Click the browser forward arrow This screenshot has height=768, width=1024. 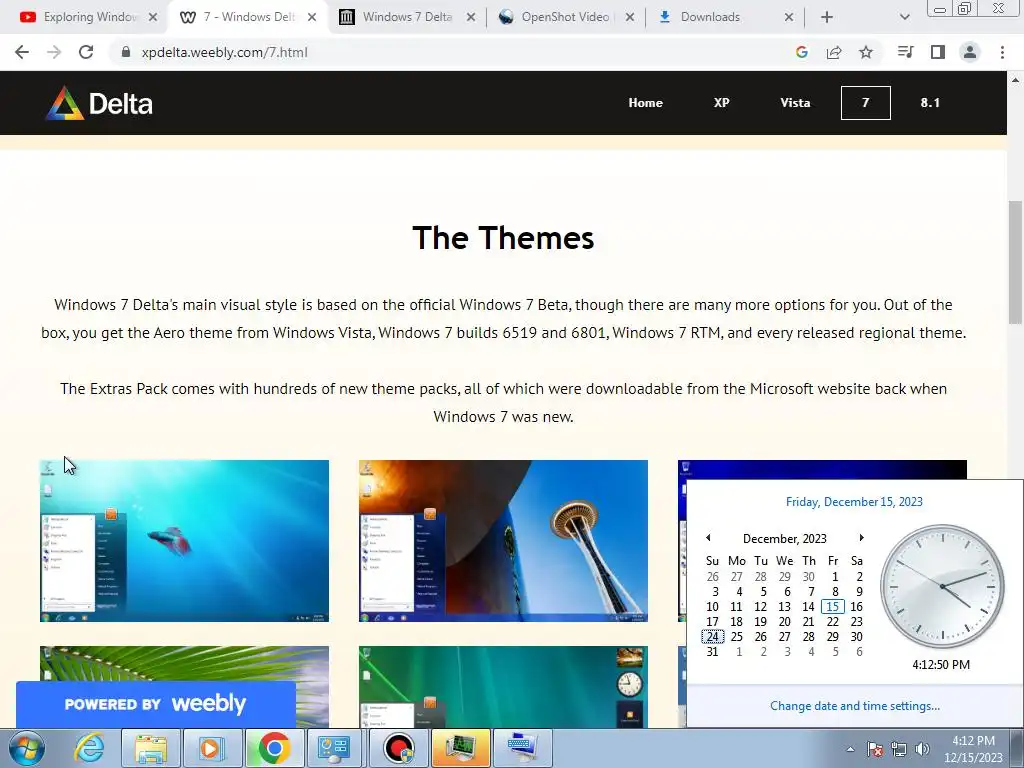54,52
